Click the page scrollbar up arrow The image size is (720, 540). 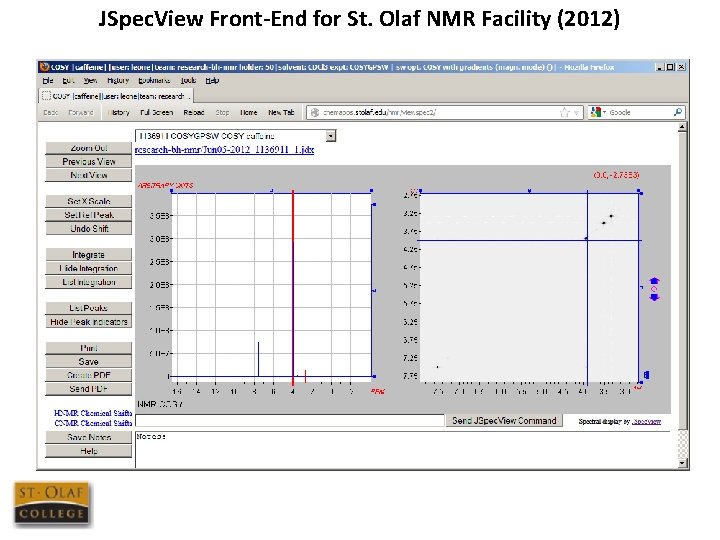click(682, 127)
